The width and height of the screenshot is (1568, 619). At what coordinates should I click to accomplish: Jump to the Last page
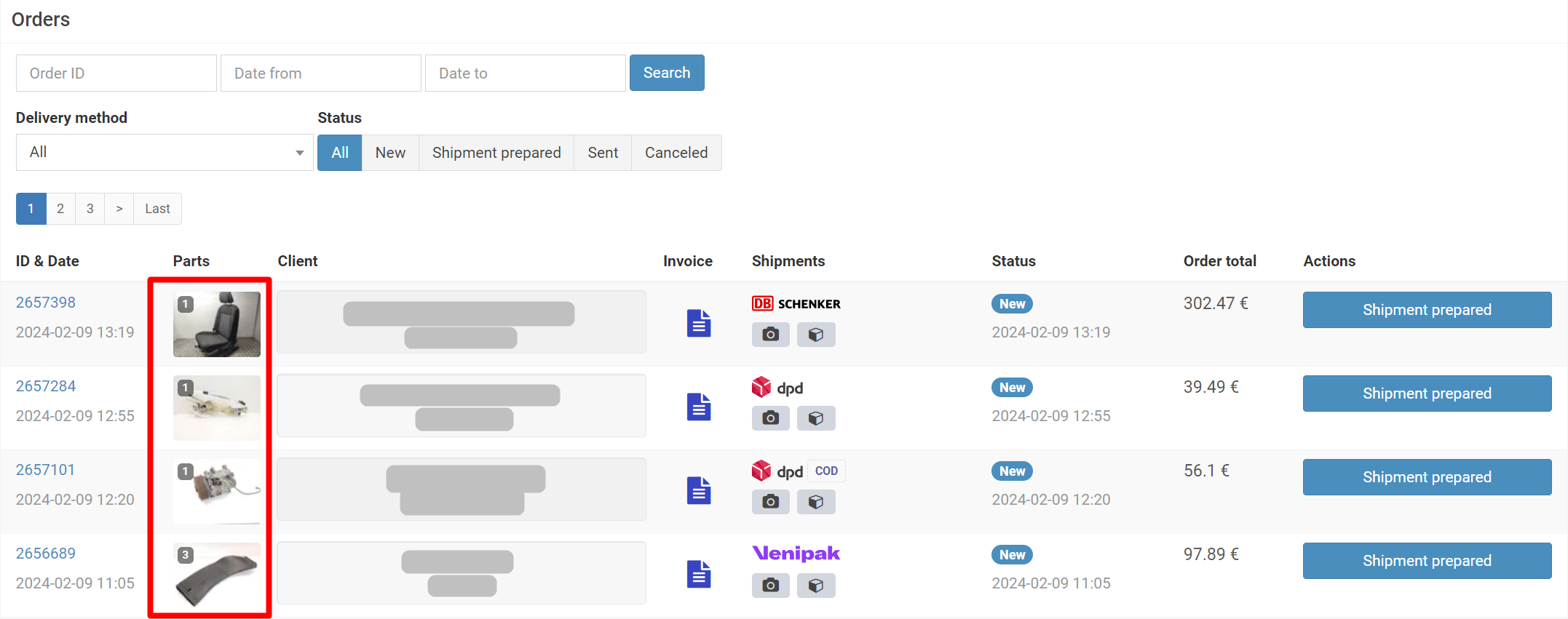(157, 209)
